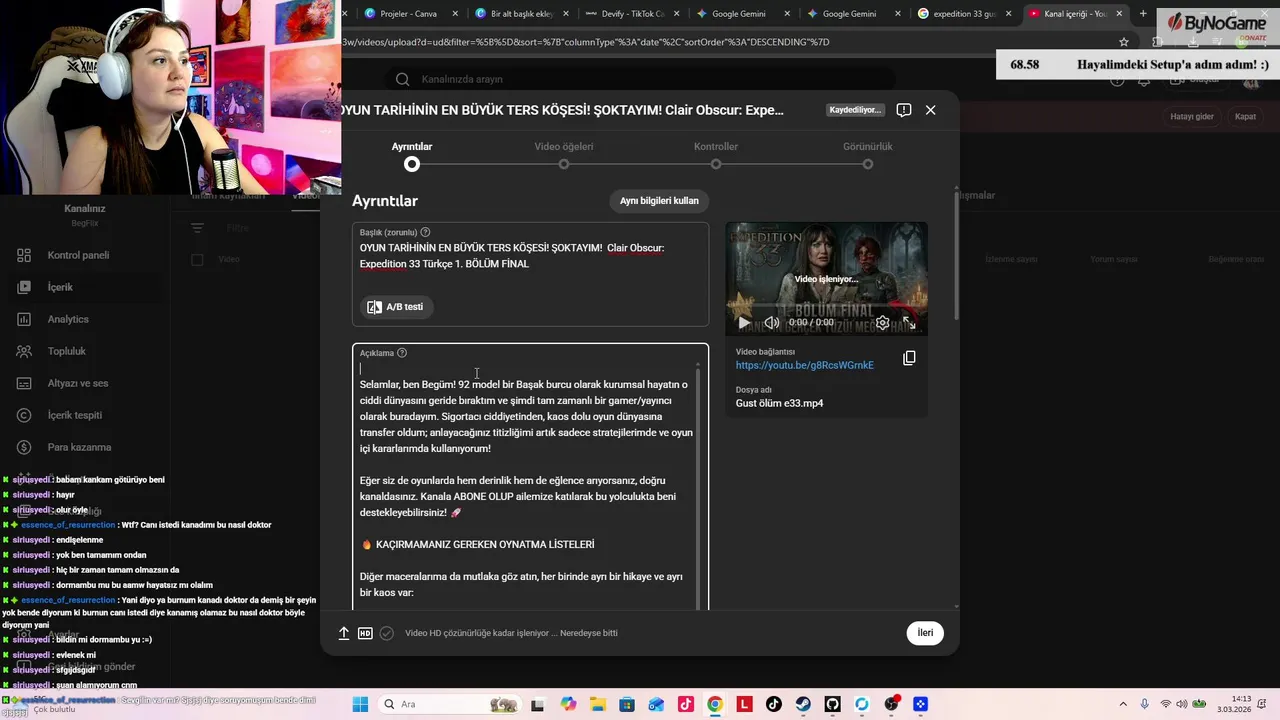Viewport: 1280px width, 720px height.
Task: Open a new browser tab with plus
Action: [1143, 13]
